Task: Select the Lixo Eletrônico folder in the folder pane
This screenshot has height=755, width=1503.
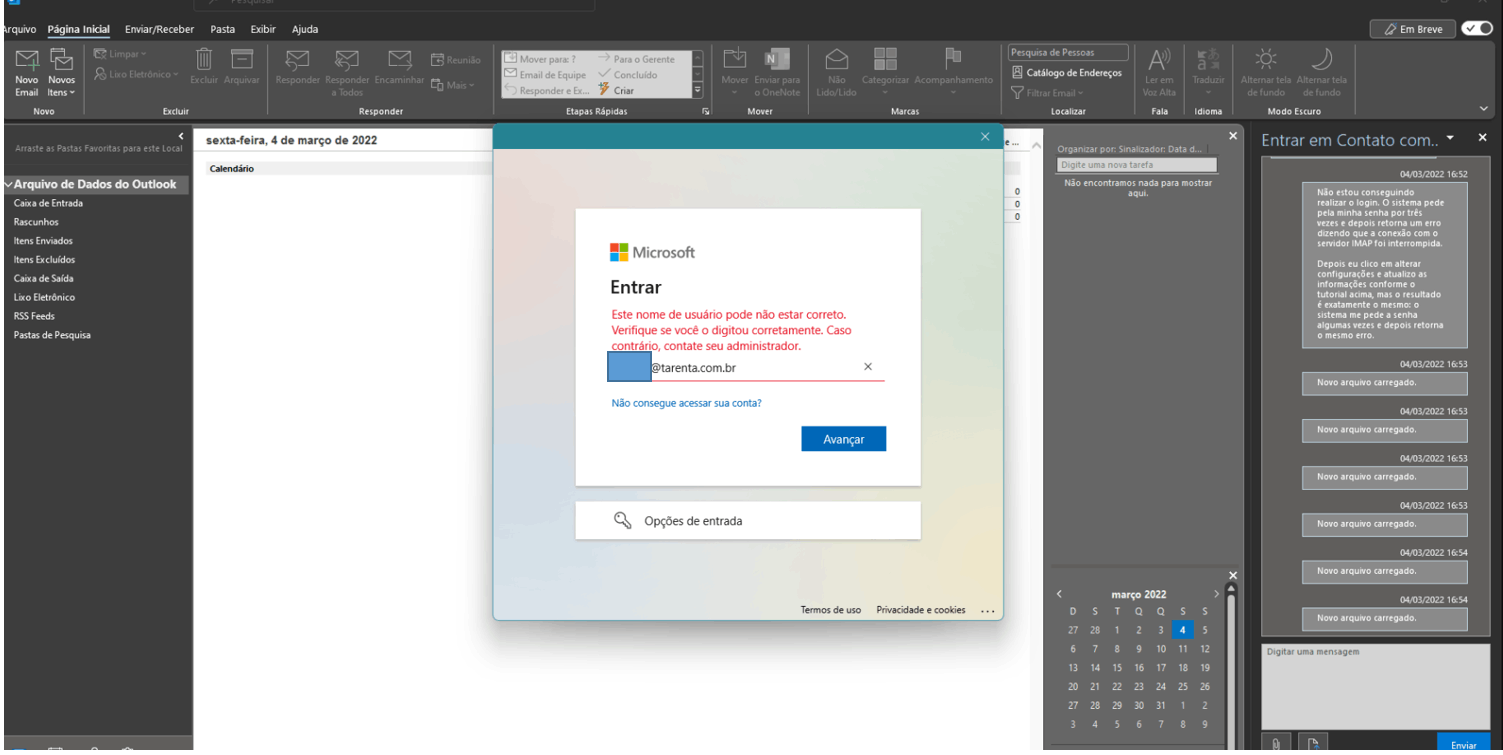Action: point(44,298)
